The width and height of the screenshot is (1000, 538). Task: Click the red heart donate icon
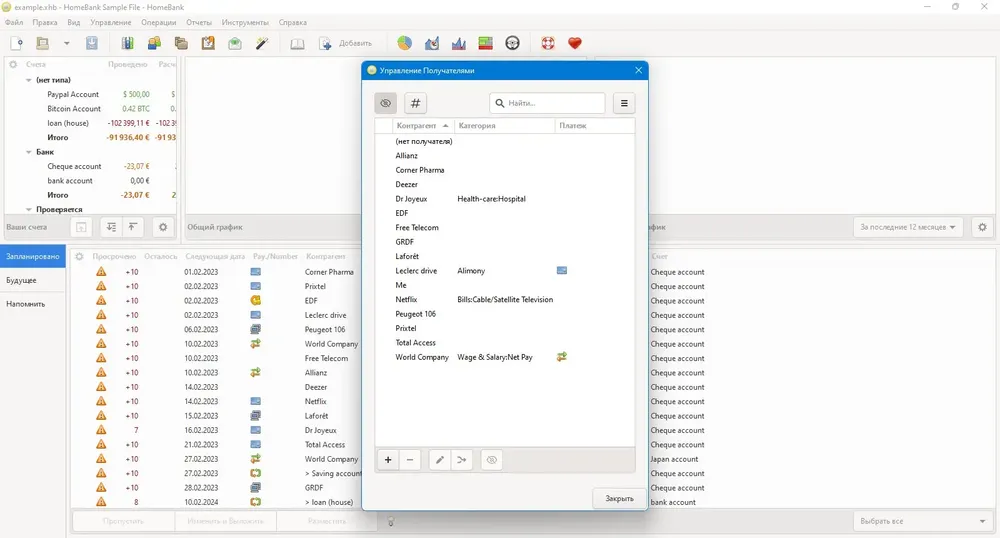click(575, 43)
